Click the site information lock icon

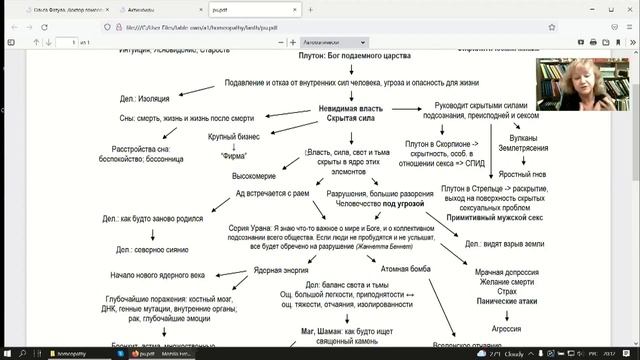(x=119, y=27)
